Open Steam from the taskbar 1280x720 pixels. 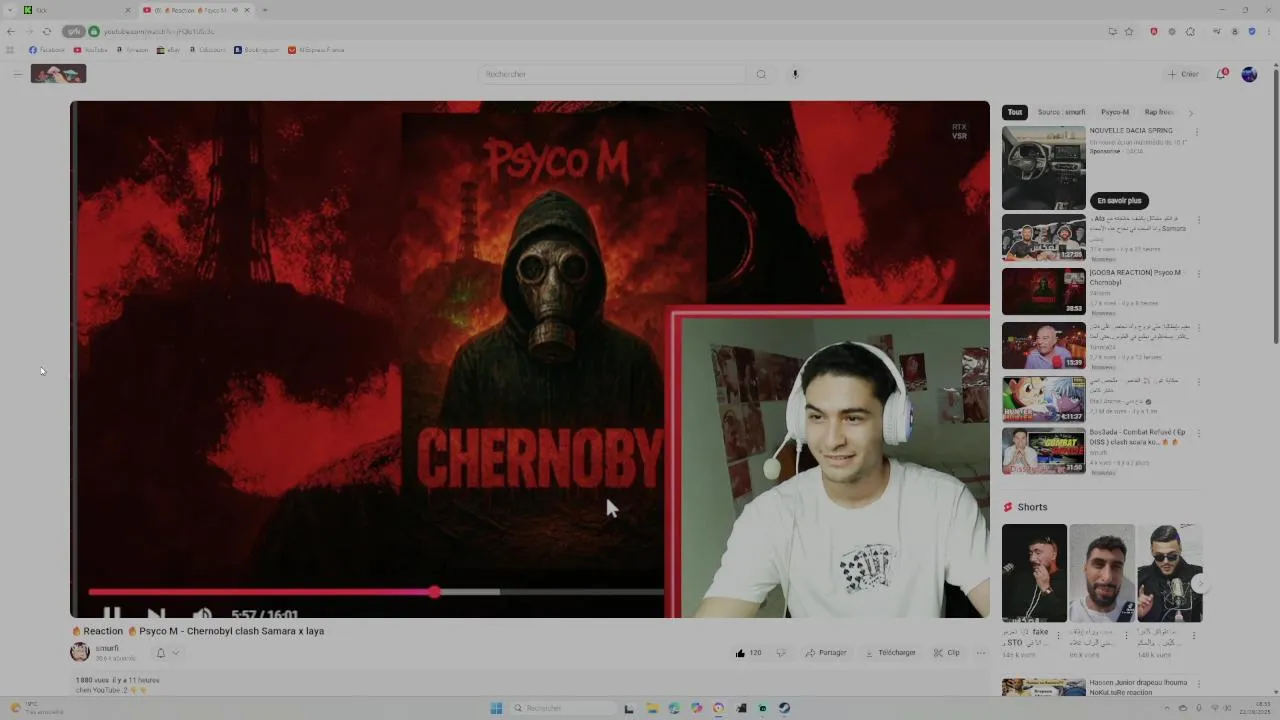pos(785,708)
